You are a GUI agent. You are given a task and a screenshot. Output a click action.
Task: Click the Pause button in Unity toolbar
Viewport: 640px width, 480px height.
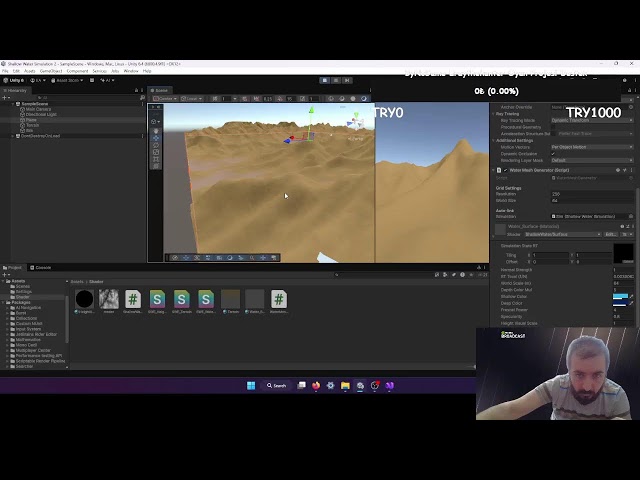coord(336,80)
